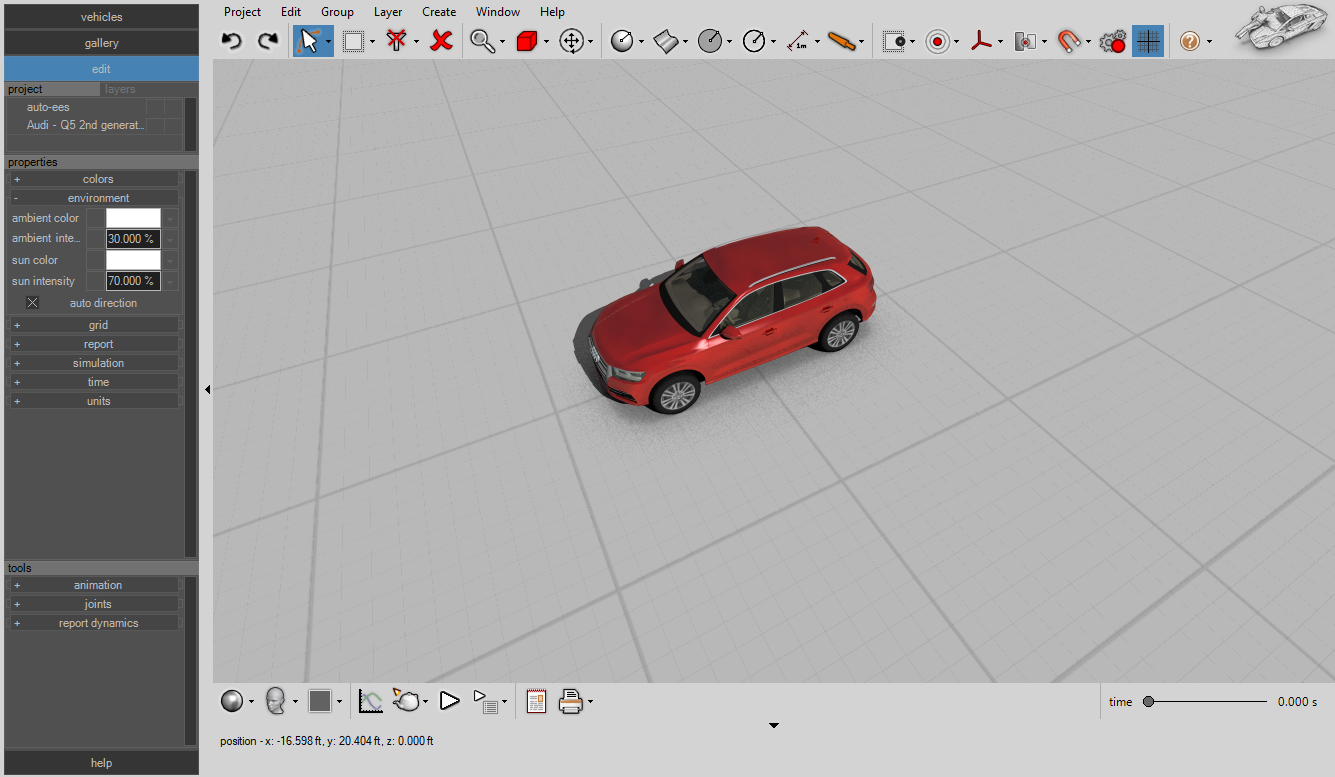Open the Group menu

(337, 12)
